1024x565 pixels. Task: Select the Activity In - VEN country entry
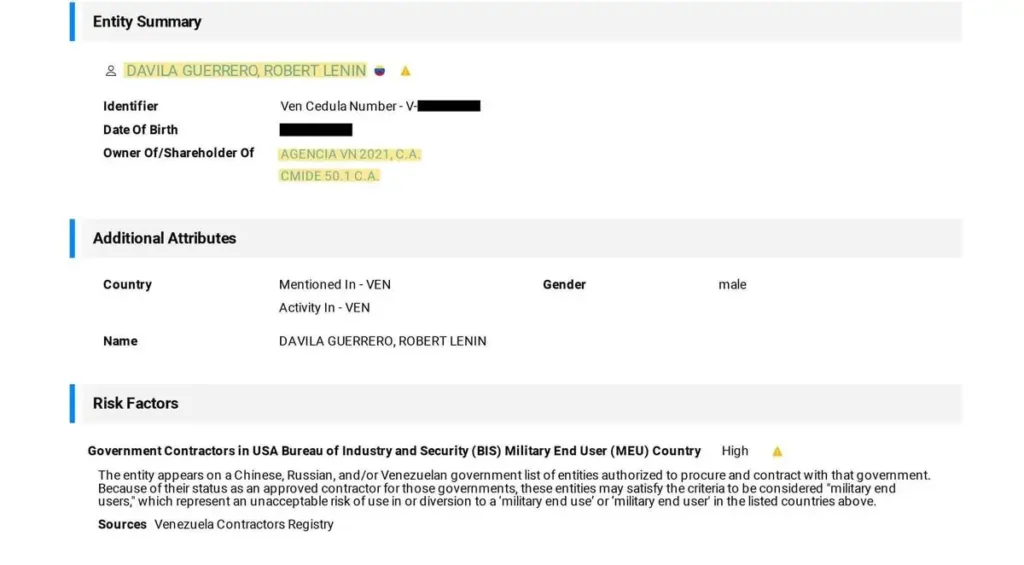tap(324, 308)
